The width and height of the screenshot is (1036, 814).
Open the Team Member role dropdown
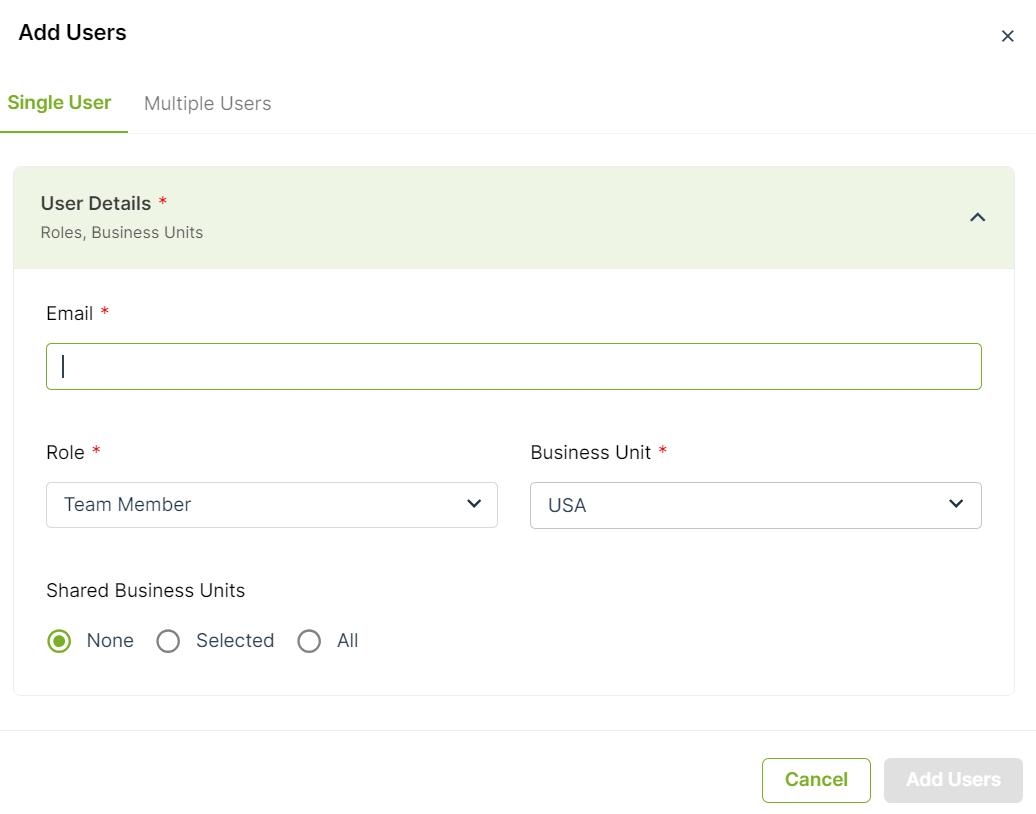pyautogui.click(x=272, y=505)
